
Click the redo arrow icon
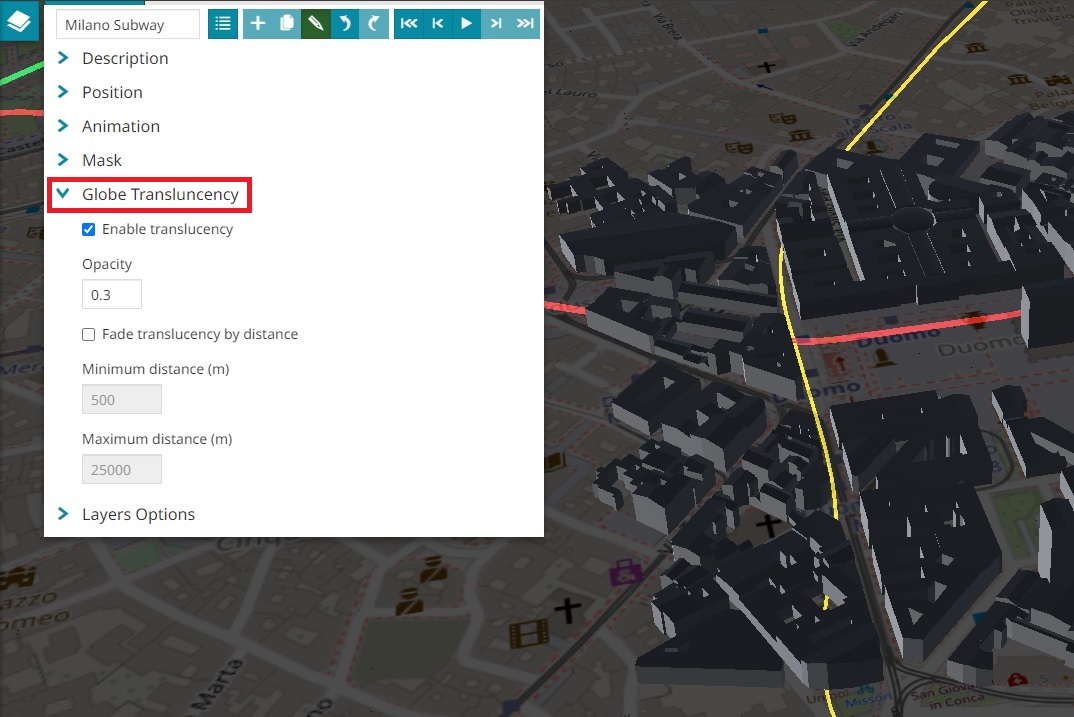[x=374, y=24]
